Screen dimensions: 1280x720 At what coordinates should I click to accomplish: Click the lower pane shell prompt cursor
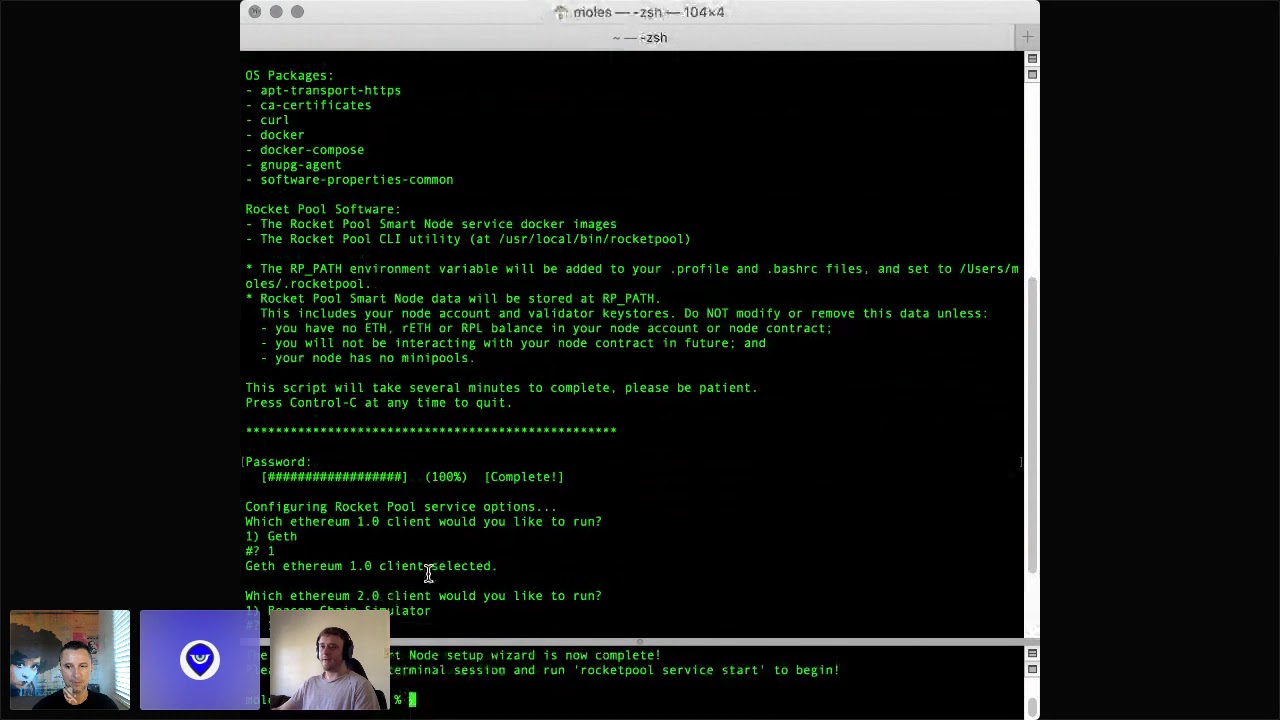click(412, 700)
